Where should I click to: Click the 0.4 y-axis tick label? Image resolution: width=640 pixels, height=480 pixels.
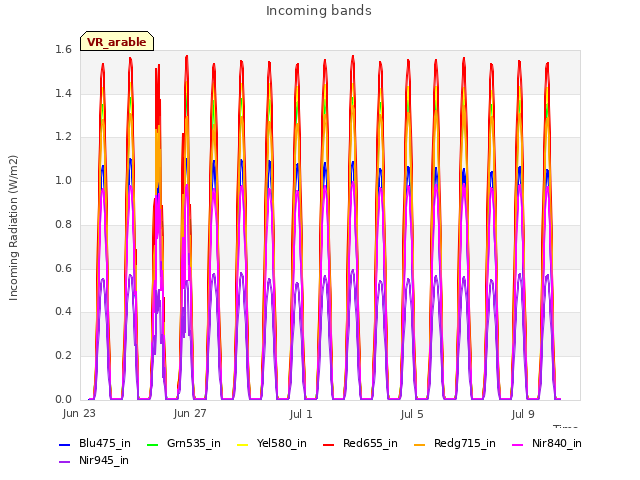pyautogui.click(x=63, y=311)
